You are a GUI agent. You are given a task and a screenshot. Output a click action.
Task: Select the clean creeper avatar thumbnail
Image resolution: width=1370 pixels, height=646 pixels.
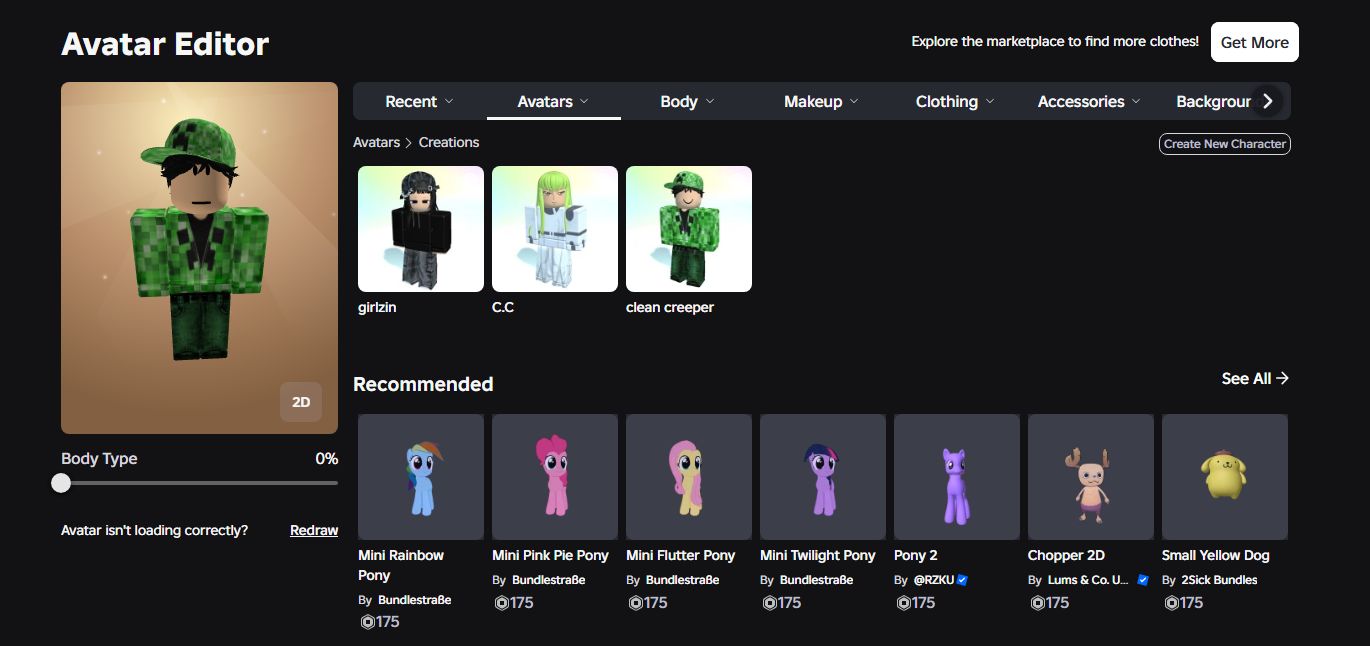point(689,229)
